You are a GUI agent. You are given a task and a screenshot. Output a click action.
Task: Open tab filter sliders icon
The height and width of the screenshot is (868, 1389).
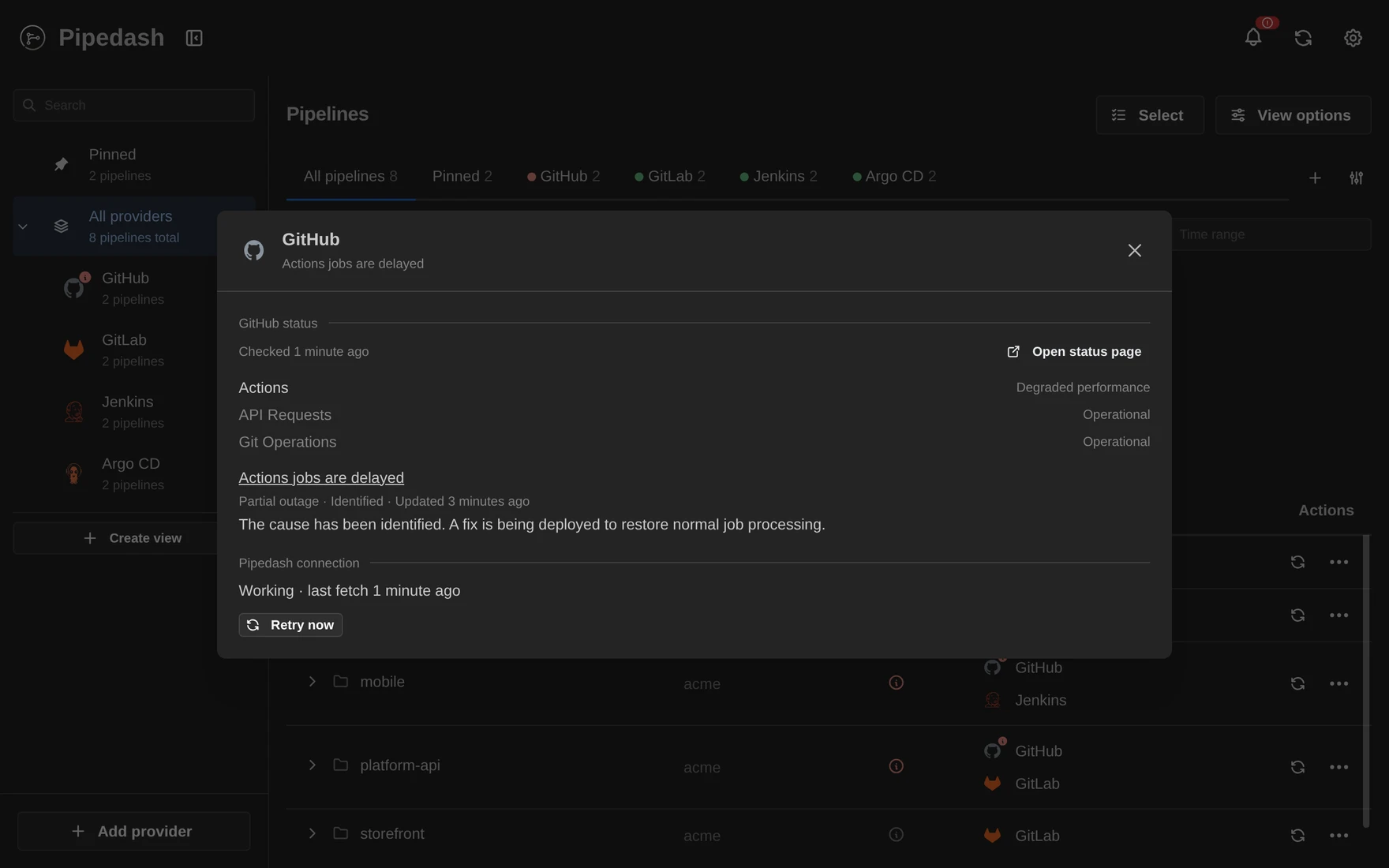tap(1356, 178)
